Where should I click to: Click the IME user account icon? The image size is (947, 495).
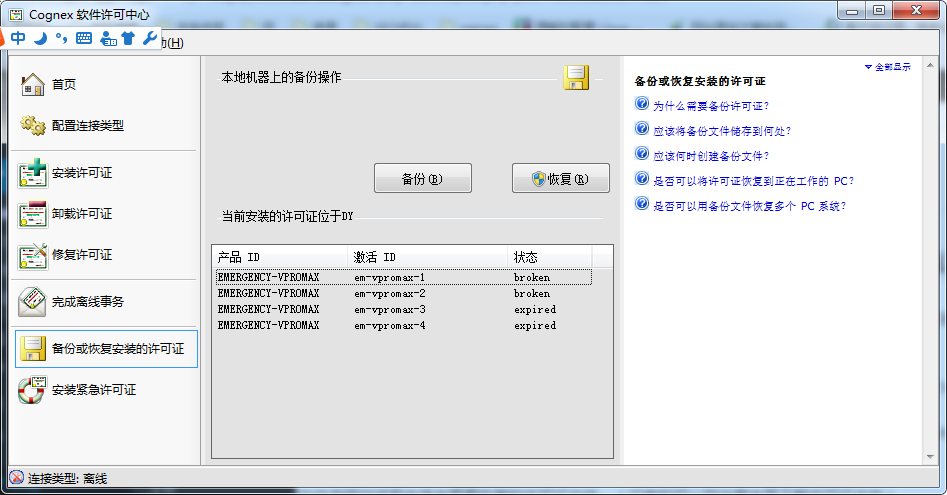coord(108,39)
